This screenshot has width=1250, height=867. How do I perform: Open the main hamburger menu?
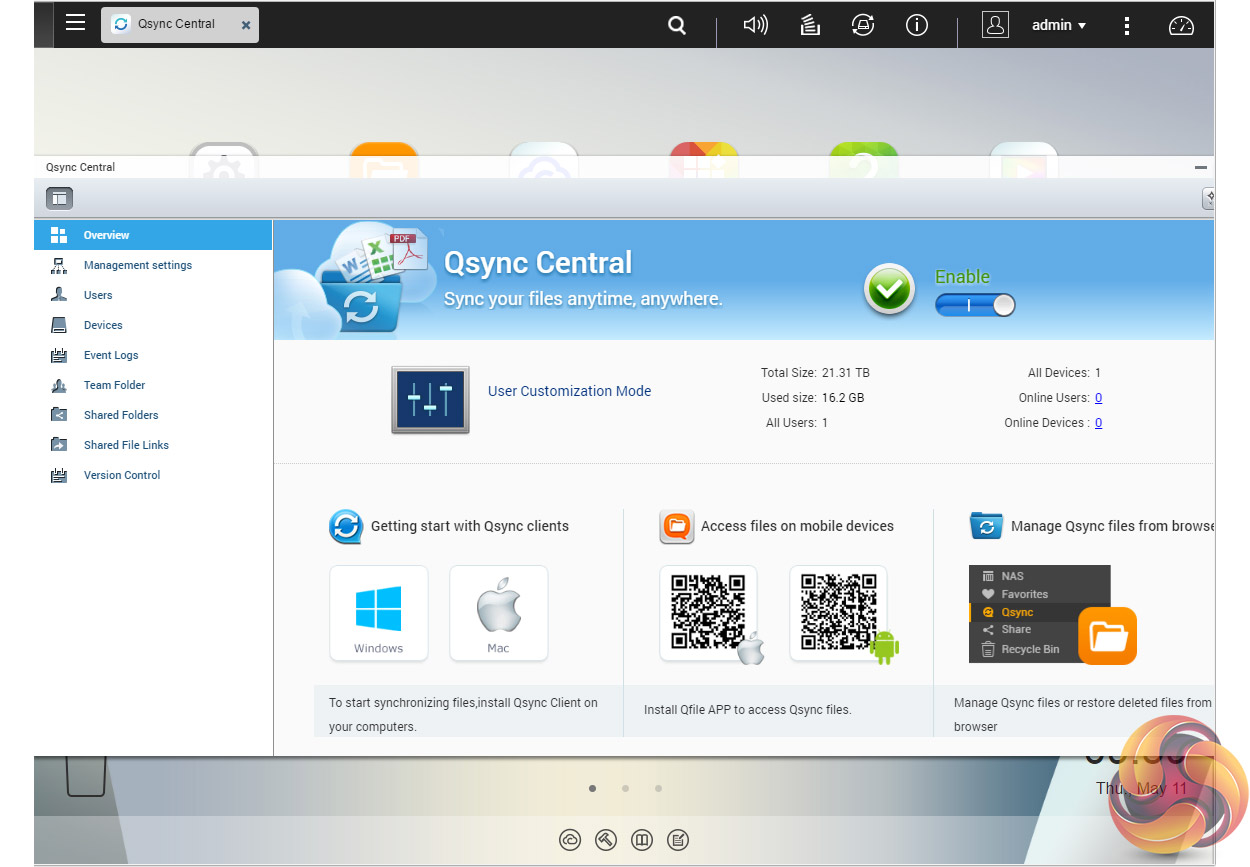[x=75, y=22]
